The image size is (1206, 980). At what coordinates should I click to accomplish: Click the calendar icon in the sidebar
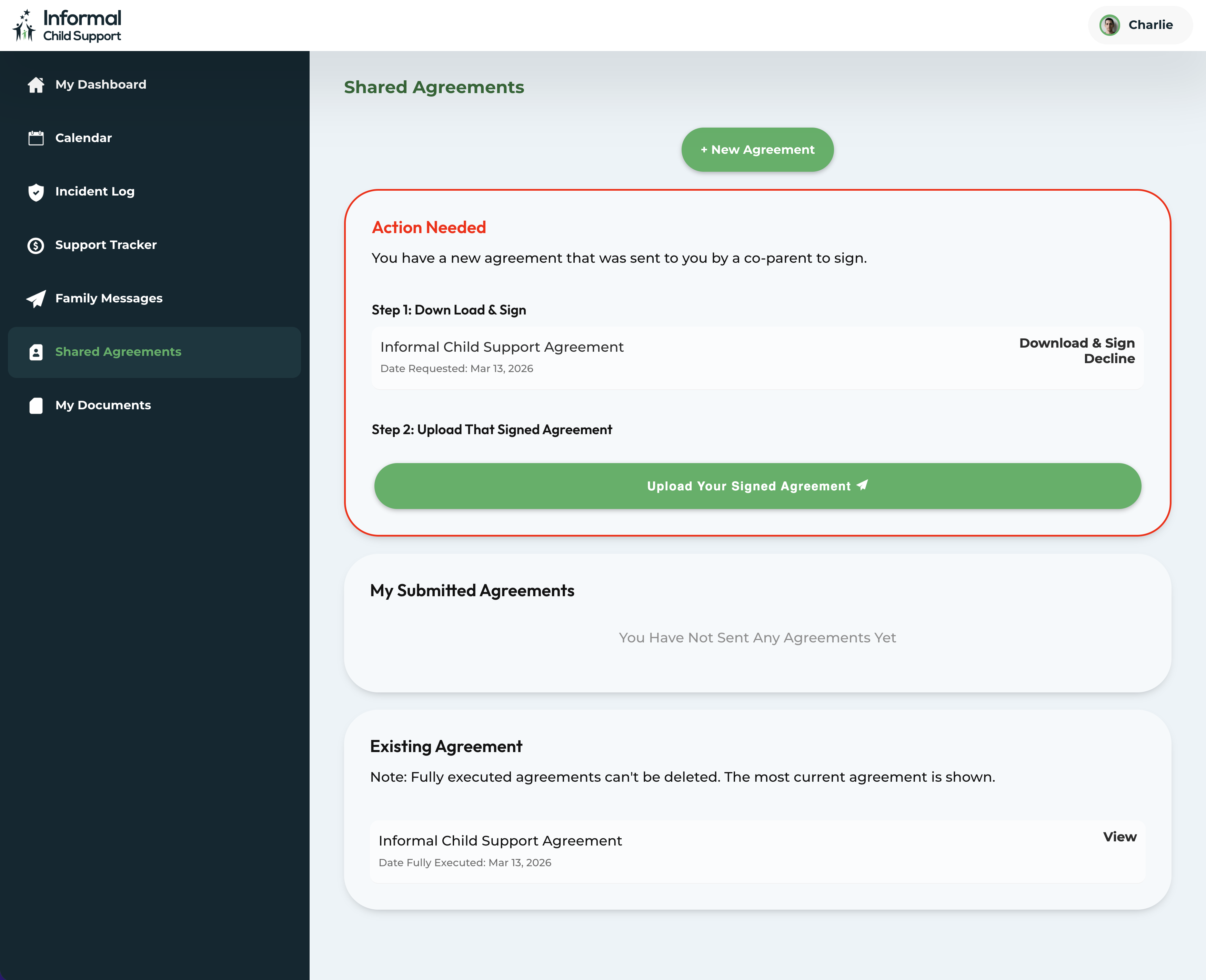click(x=36, y=138)
